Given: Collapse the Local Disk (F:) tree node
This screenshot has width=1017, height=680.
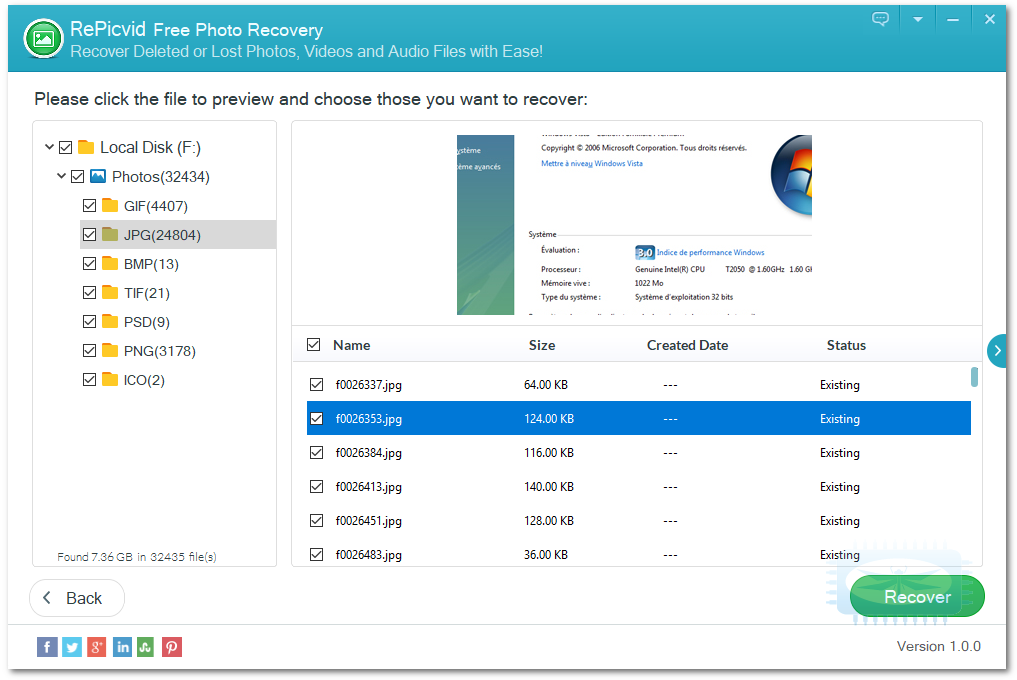Looking at the screenshot, I should [49, 147].
